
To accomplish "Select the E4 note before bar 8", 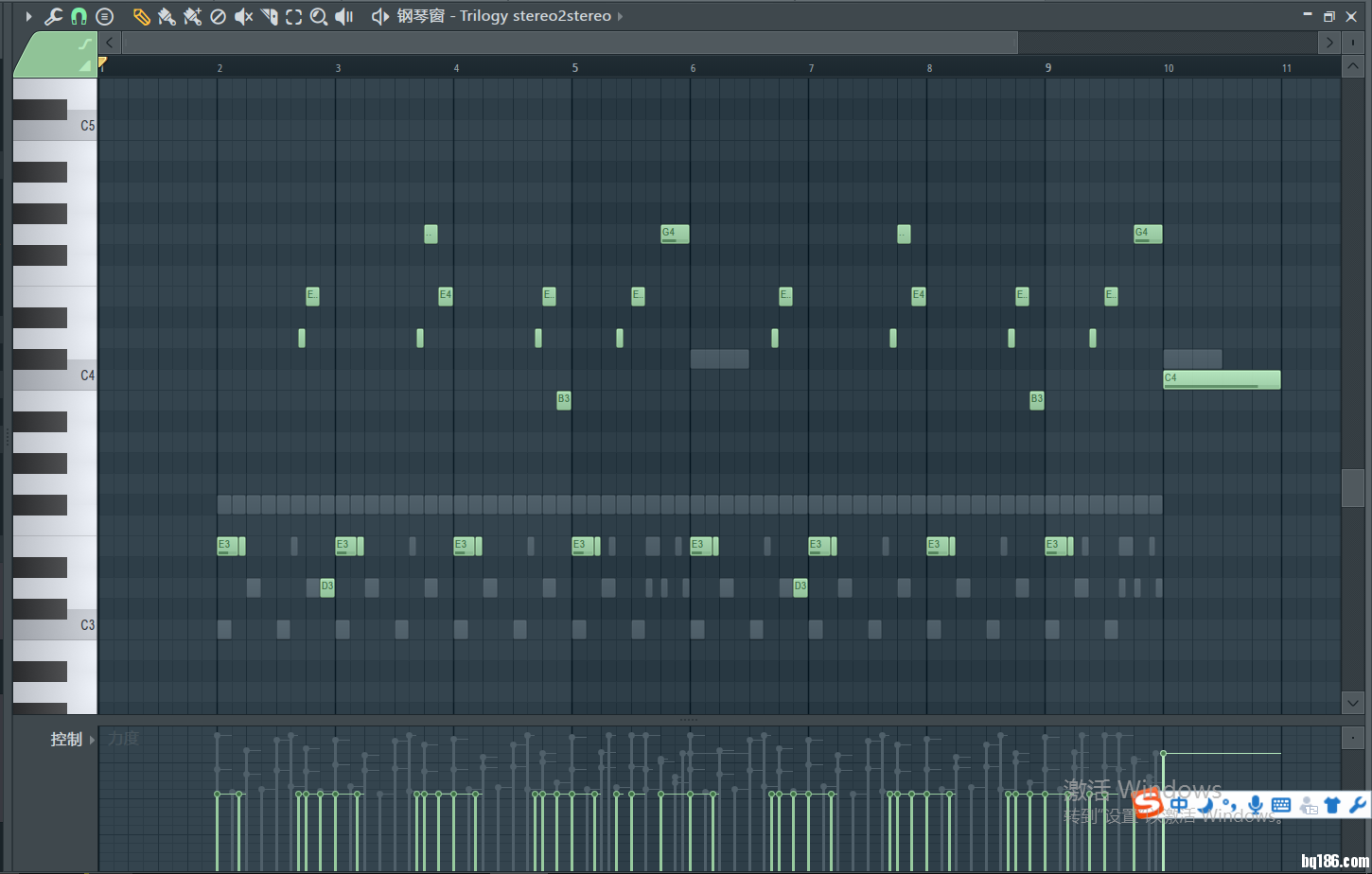I will tap(919, 296).
